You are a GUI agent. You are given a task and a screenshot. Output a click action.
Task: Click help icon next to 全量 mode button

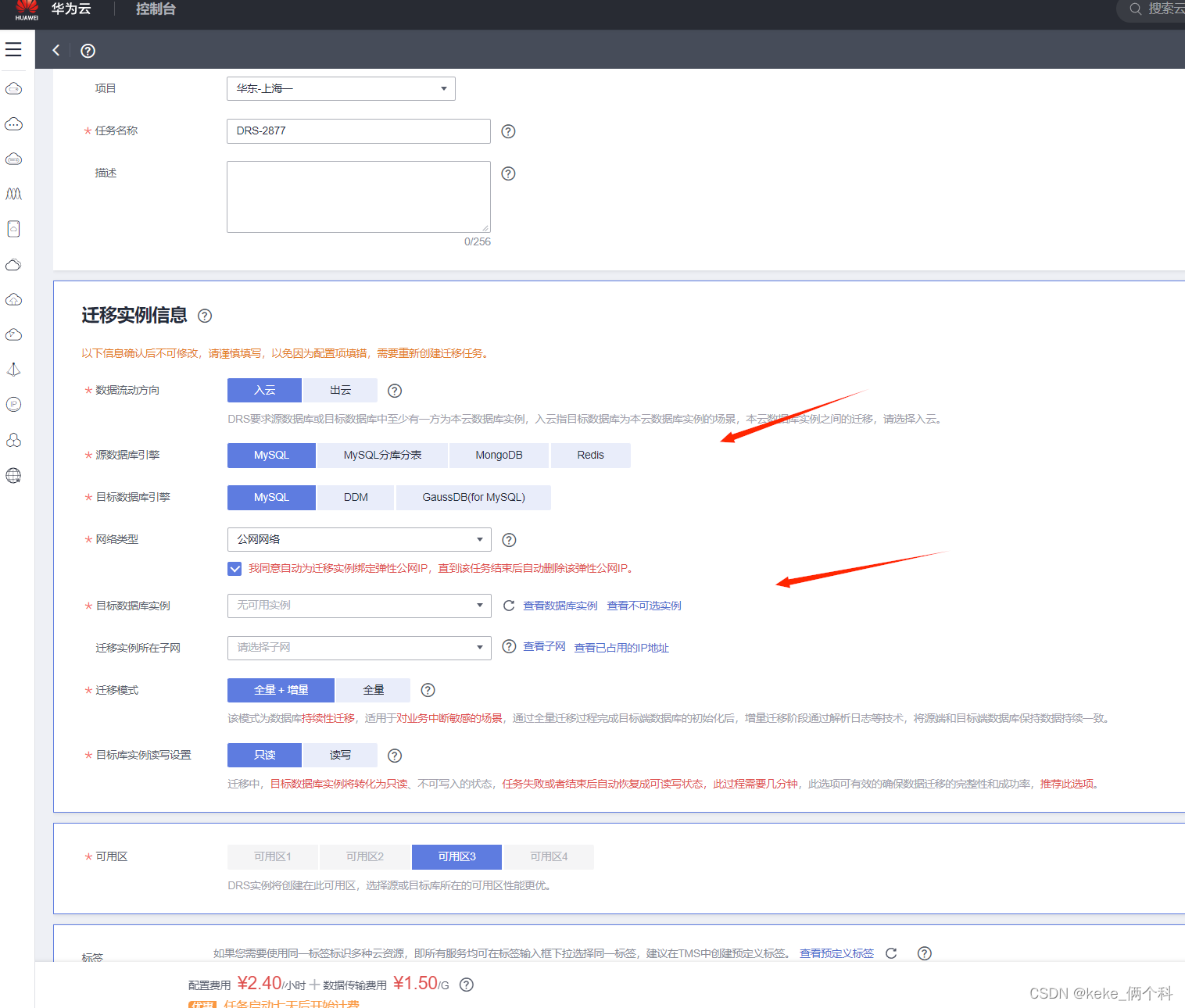pyautogui.click(x=428, y=690)
